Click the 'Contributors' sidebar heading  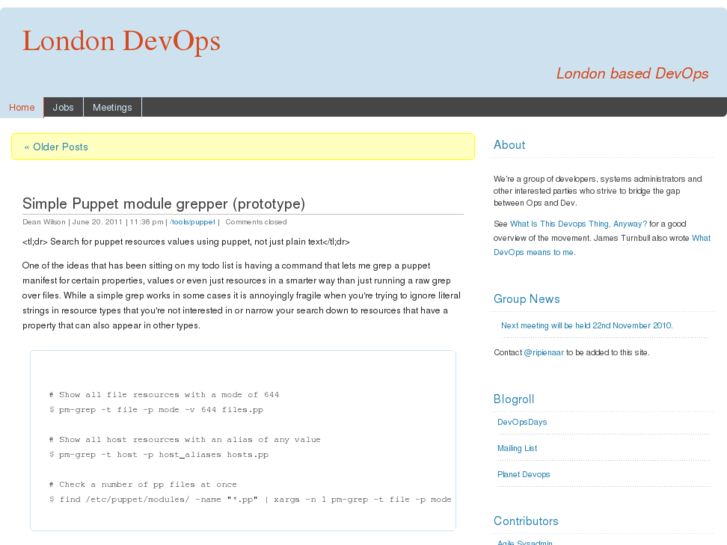(526, 521)
